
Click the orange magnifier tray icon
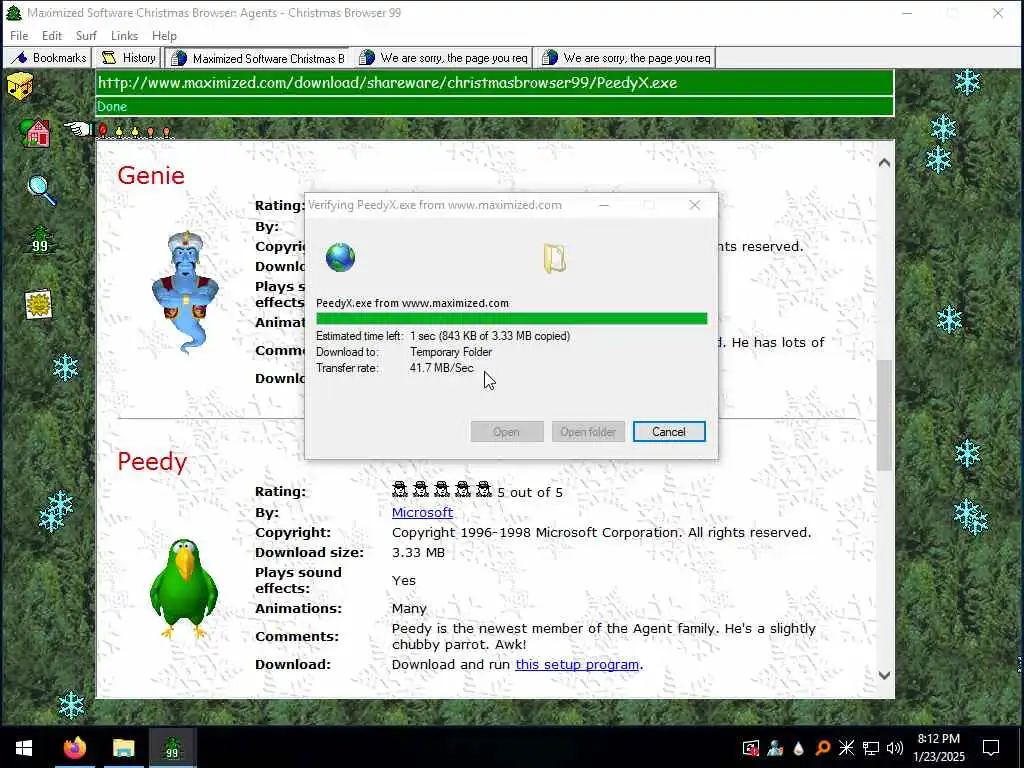823,748
